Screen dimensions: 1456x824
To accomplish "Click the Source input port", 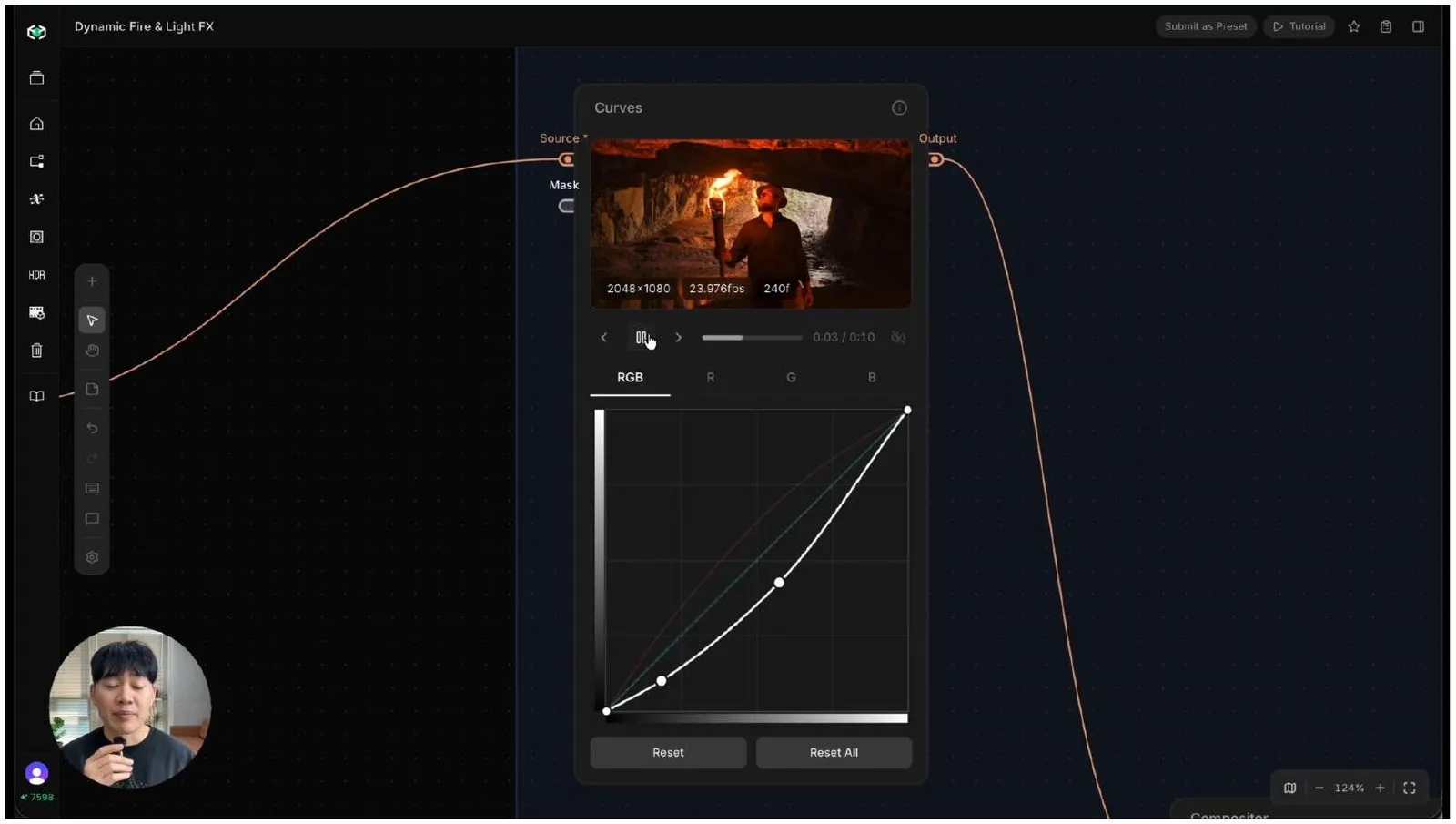I will [566, 159].
